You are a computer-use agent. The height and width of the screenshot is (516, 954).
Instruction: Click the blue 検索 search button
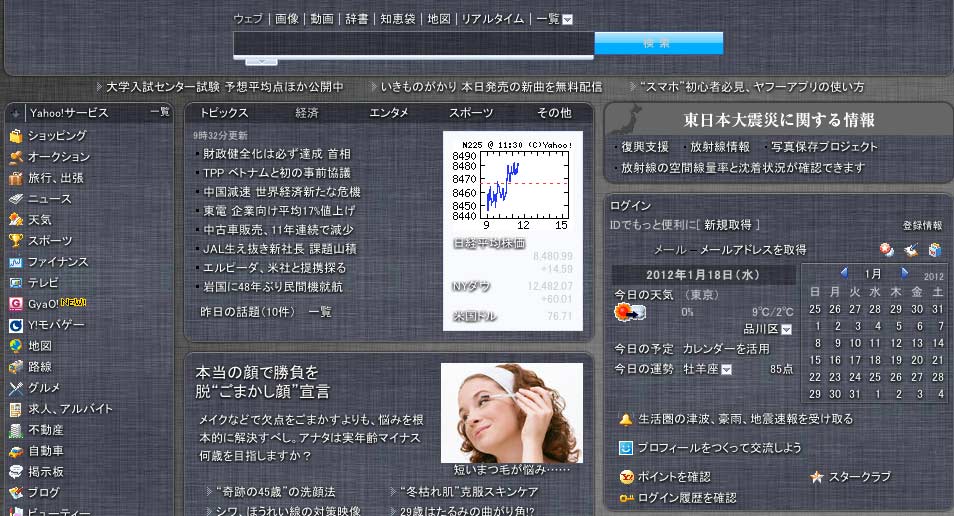(x=658, y=43)
